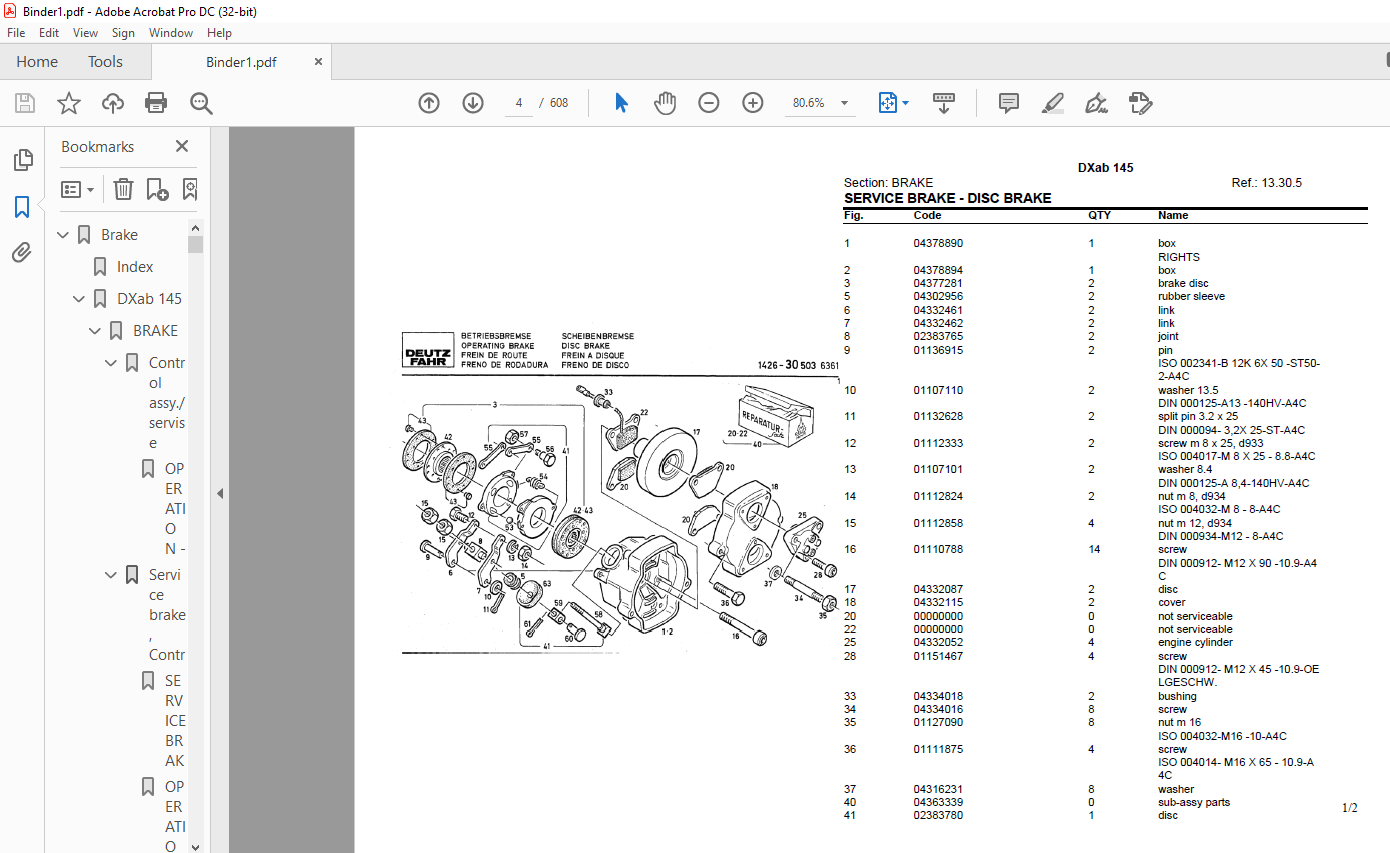
Task: Collapse the Control assy./service bookmark
Action: [x=112, y=363]
